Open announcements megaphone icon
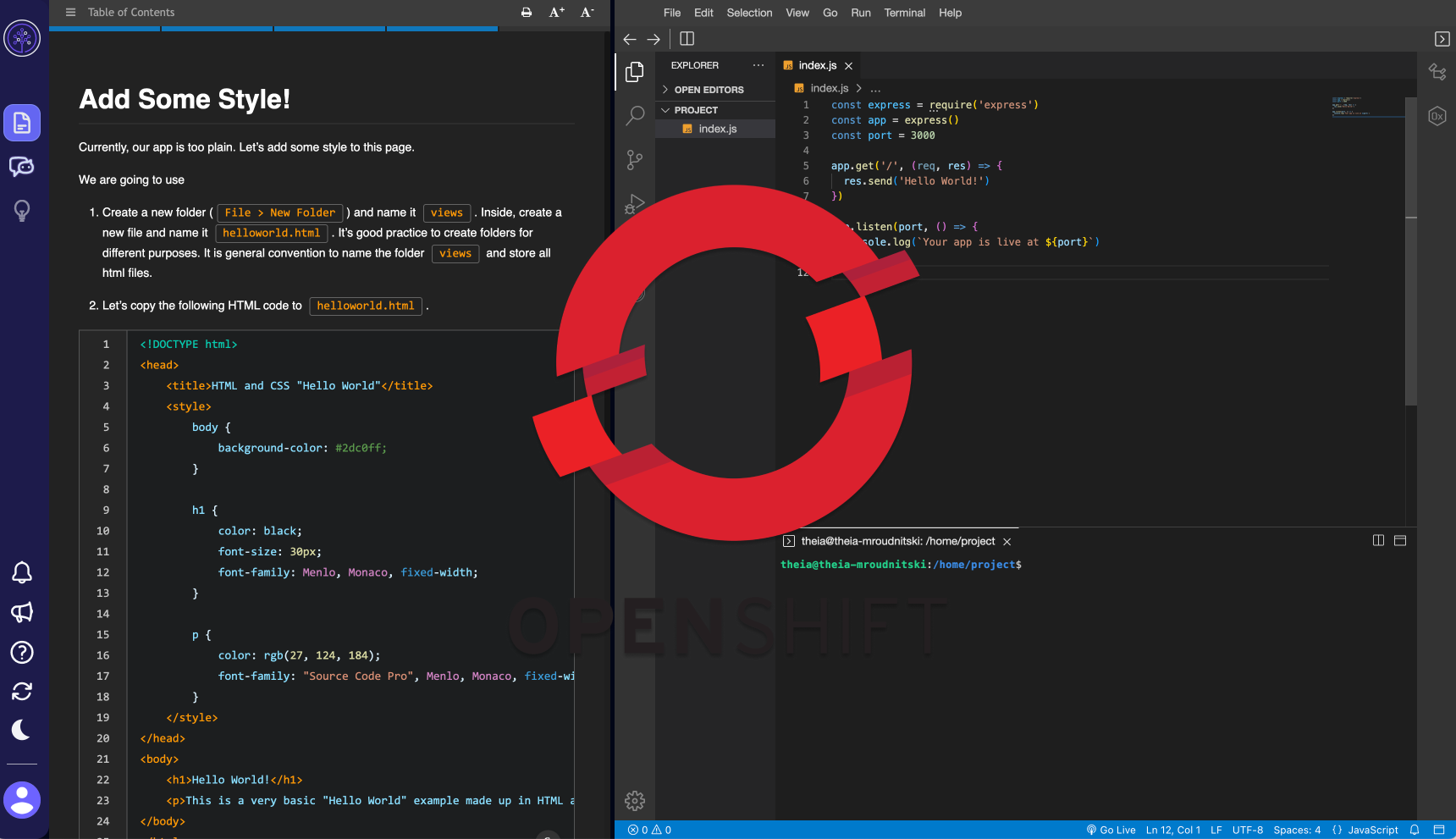1456x839 pixels. pyautogui.click(x=22, y=612)
